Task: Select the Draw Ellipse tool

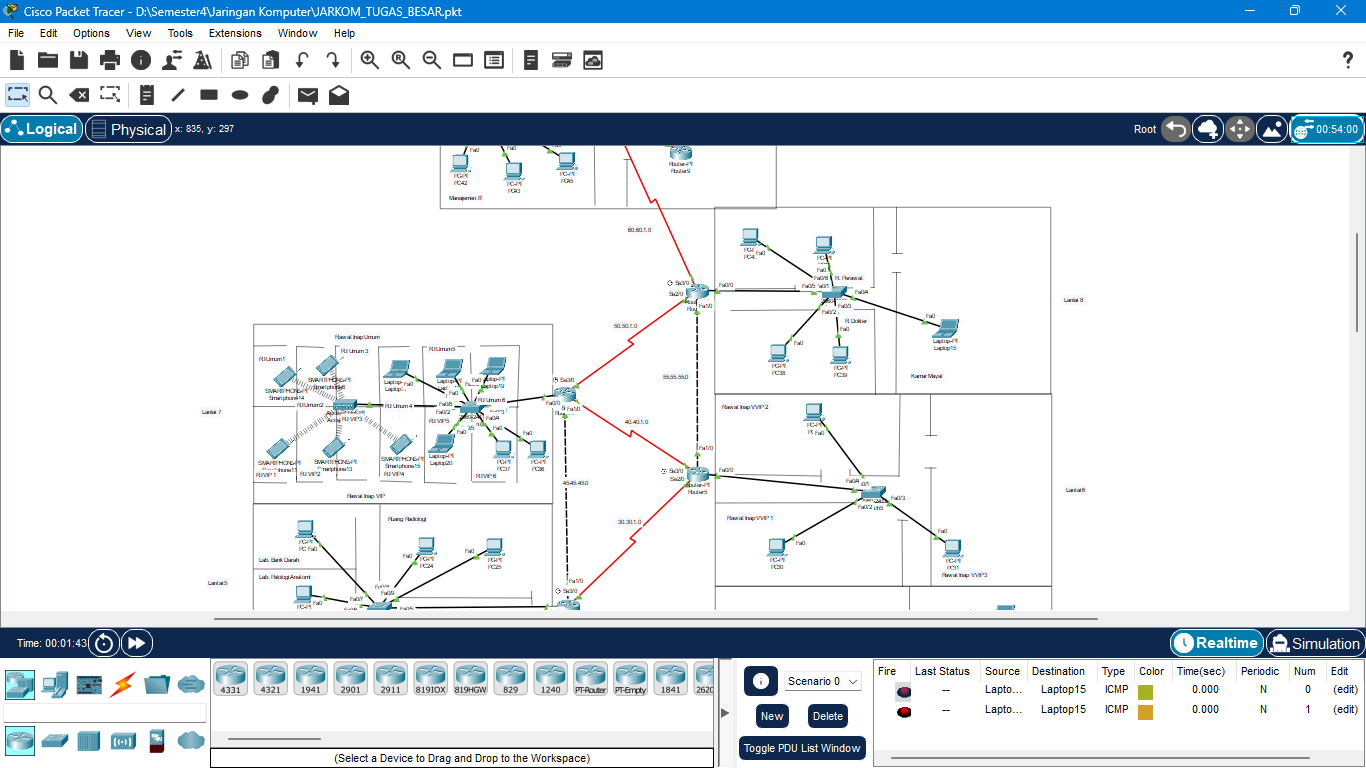Action: pos(239,95)
